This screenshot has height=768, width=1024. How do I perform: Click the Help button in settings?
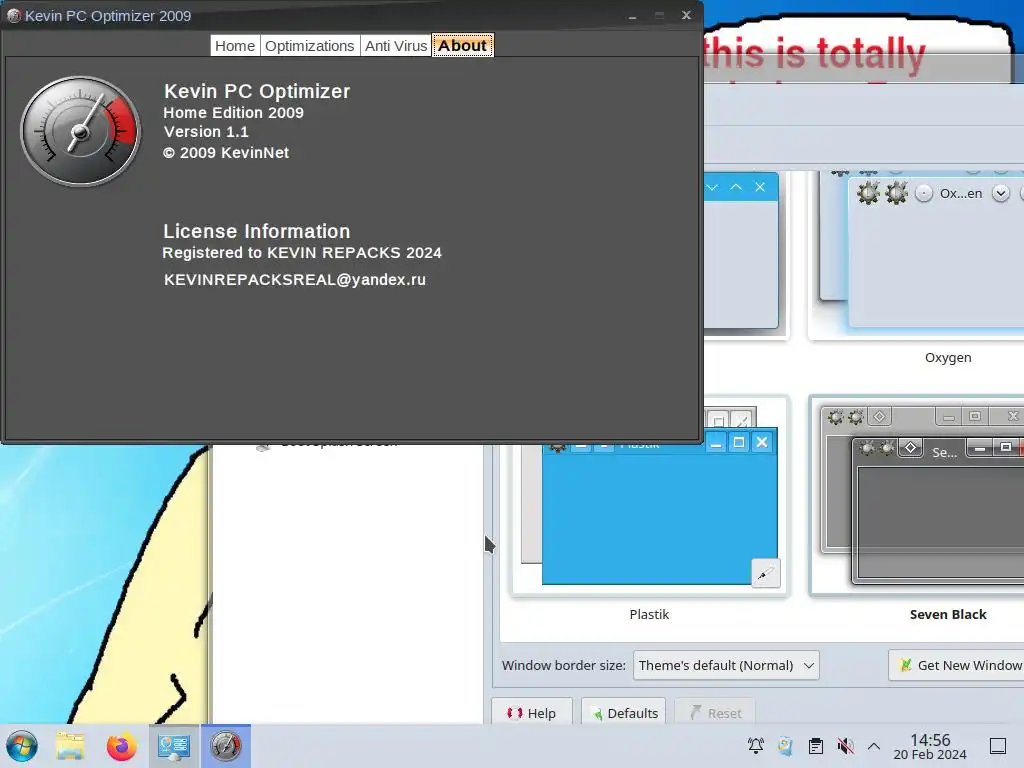532,713
